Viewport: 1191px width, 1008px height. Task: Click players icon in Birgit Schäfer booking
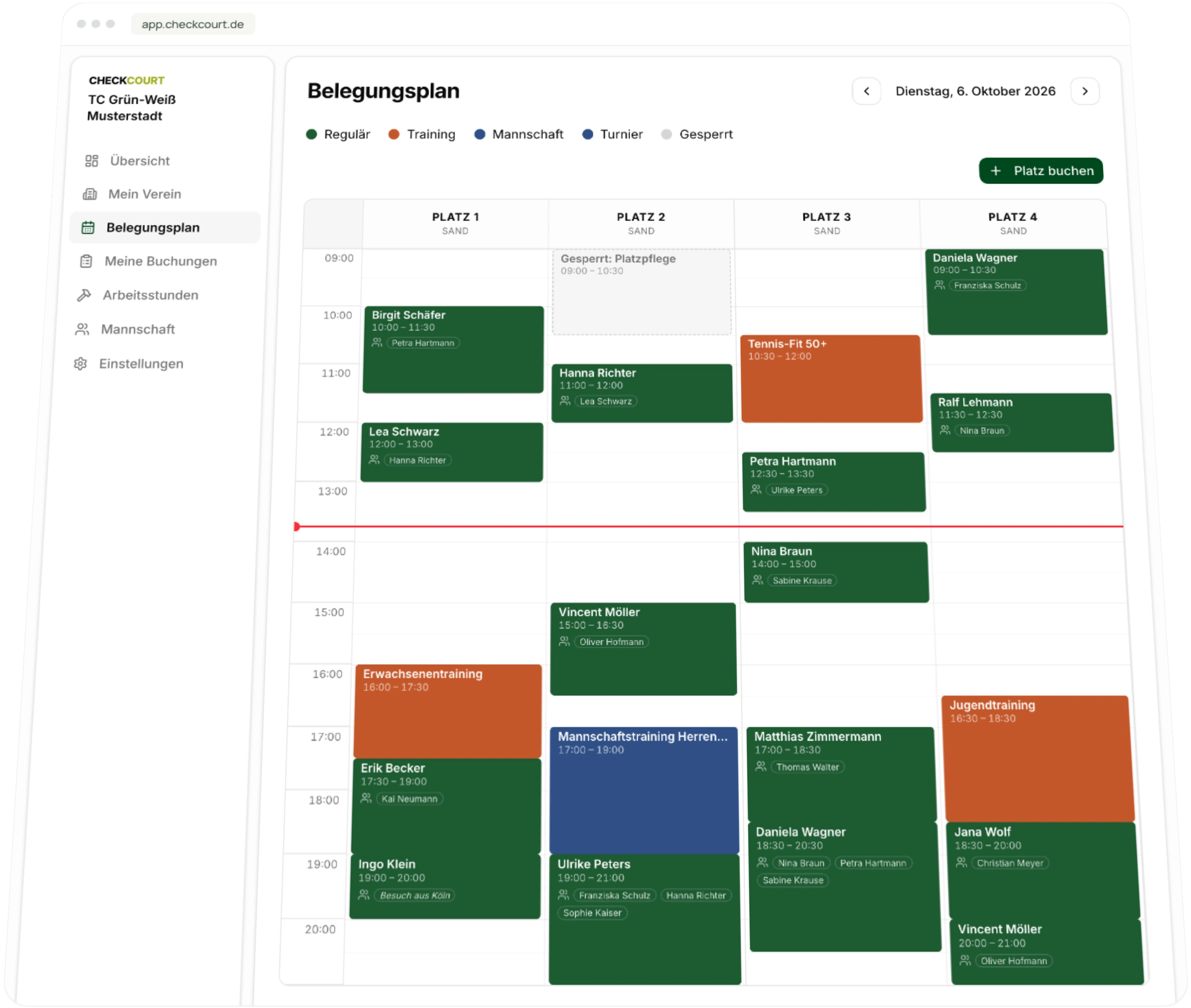point(377,342)
